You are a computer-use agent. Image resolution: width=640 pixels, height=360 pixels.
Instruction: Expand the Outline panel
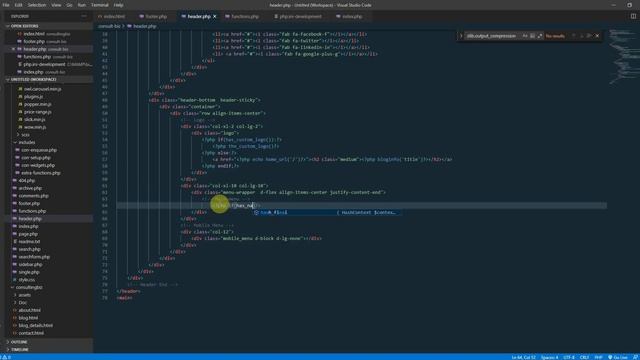pos(48,342)
